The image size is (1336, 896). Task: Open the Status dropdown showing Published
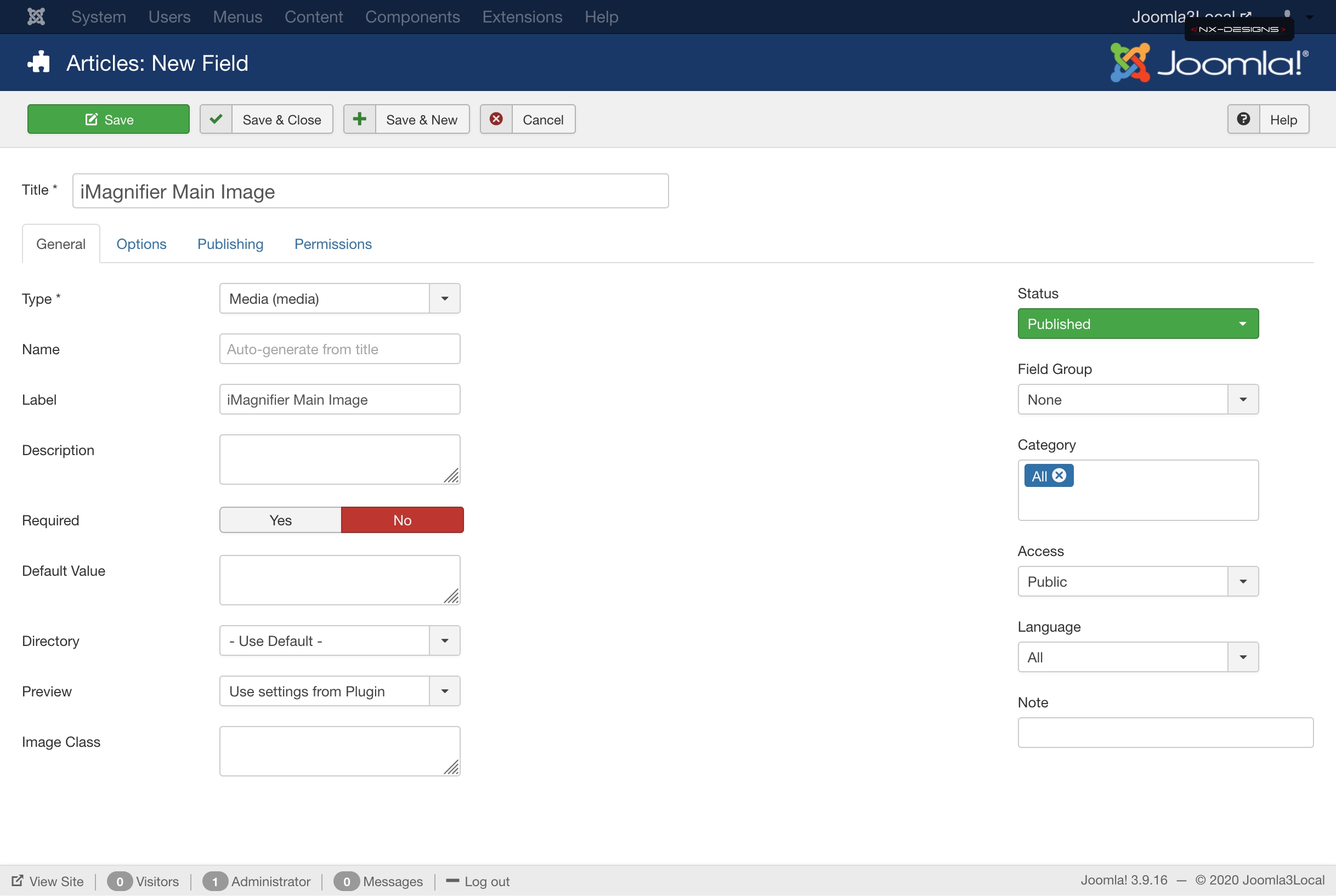point(1138,324)
